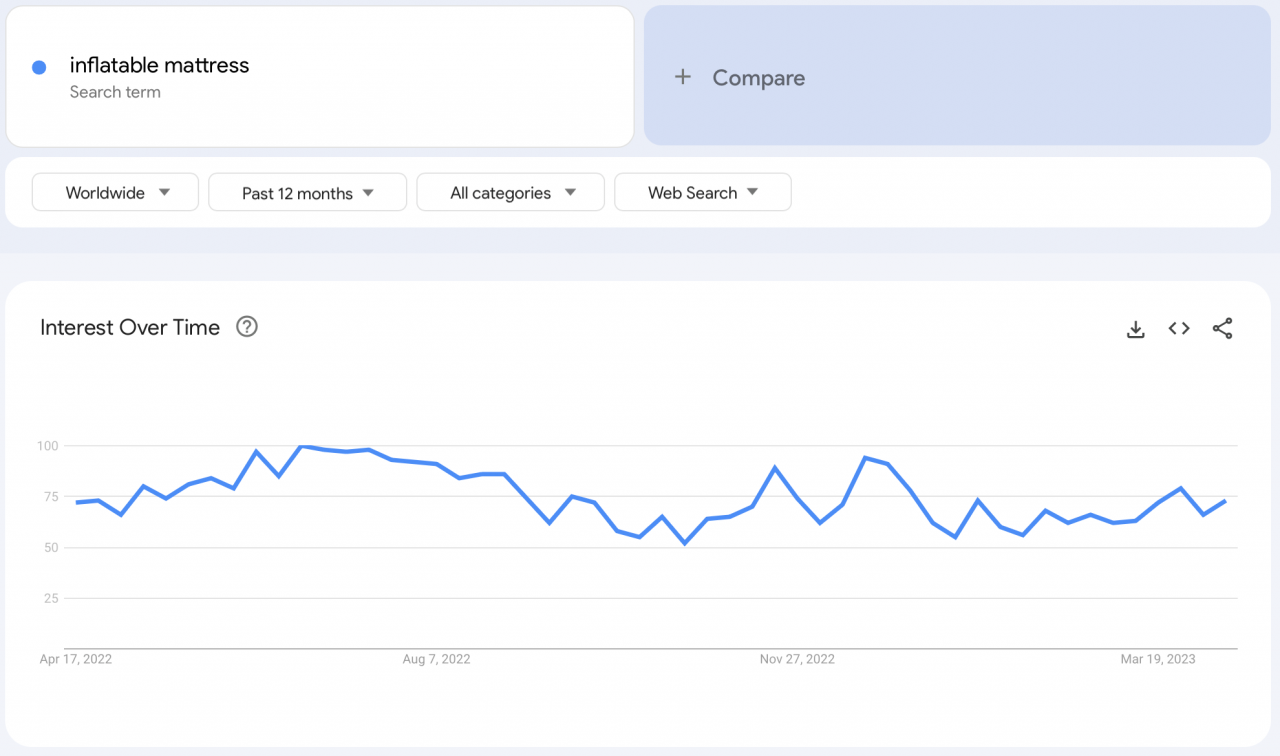Click the Compare panel to add a term
The height and width of the screenshot is (756, 1280).
[x=956, y=77]
